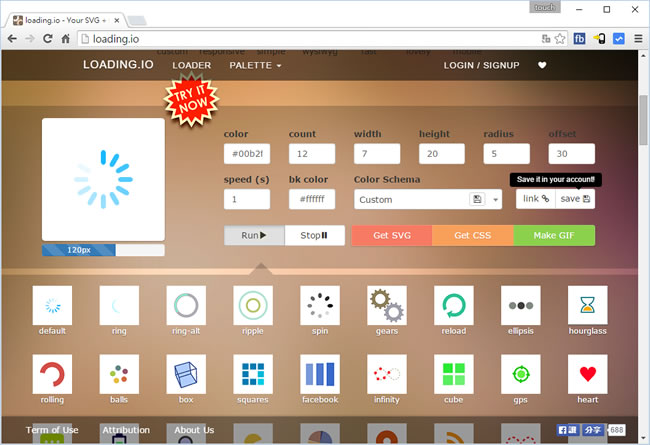
Task: Click Make GIF button
Action: pos(554,236)
